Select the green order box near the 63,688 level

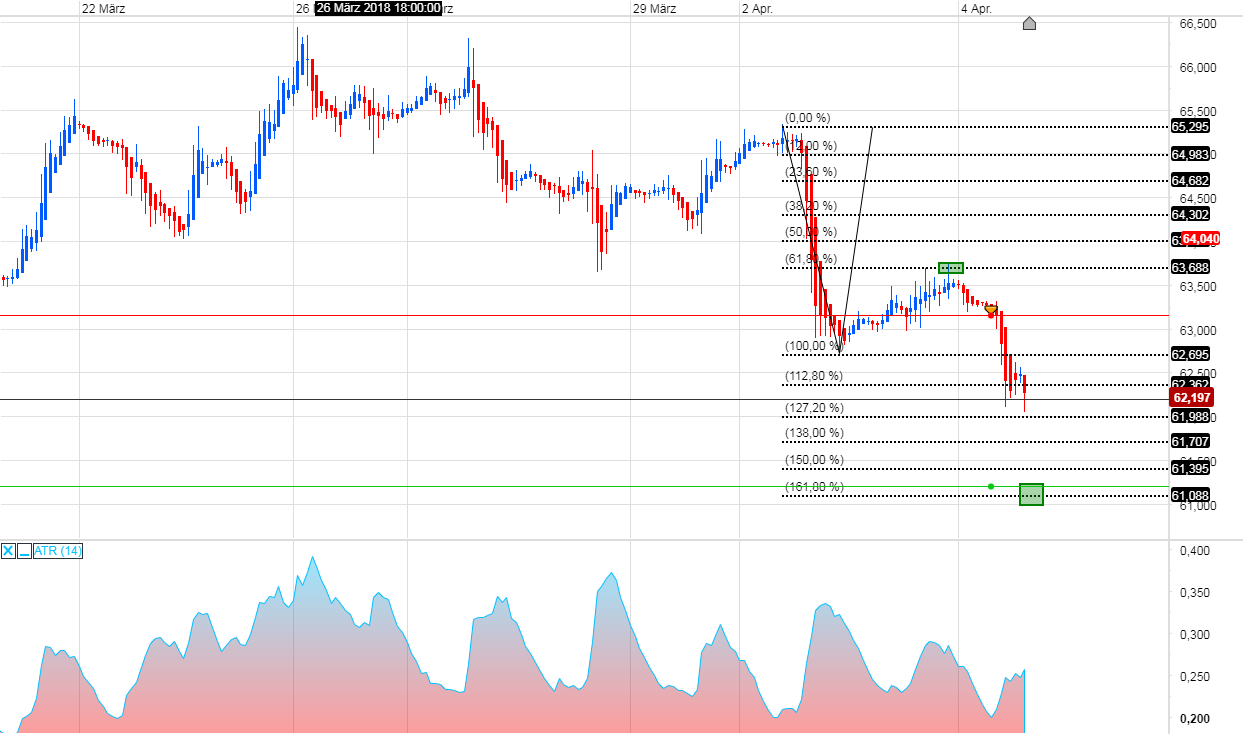(950, 267)
